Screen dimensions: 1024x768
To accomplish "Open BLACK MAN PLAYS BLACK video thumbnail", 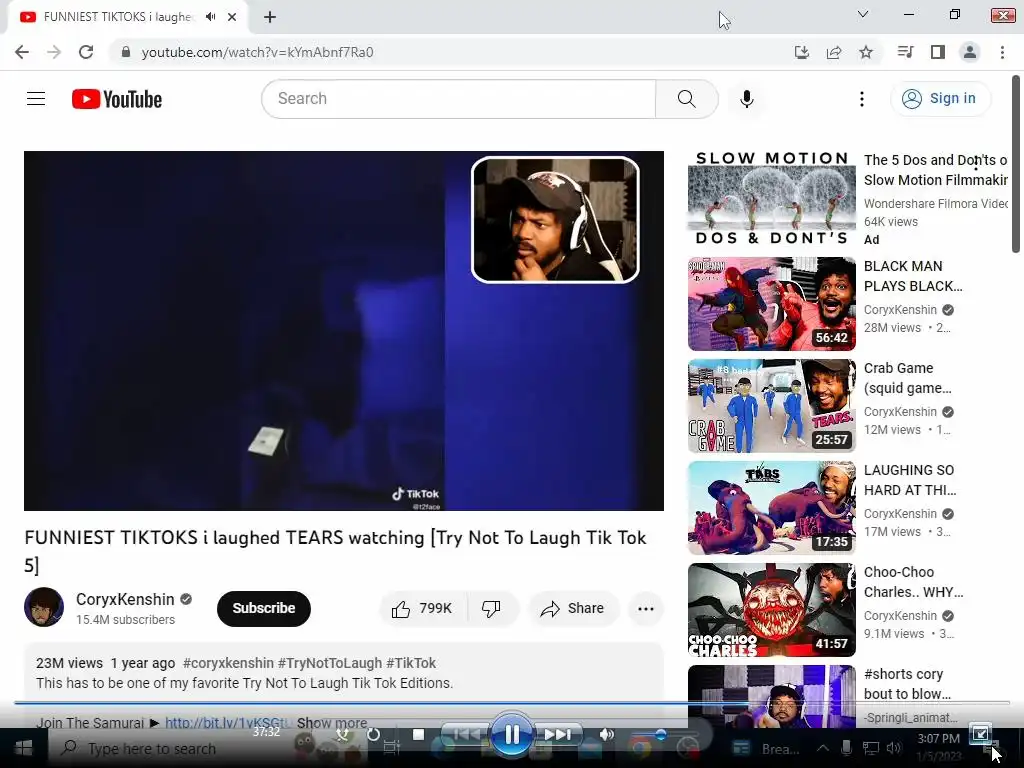I will coord(771,304).
